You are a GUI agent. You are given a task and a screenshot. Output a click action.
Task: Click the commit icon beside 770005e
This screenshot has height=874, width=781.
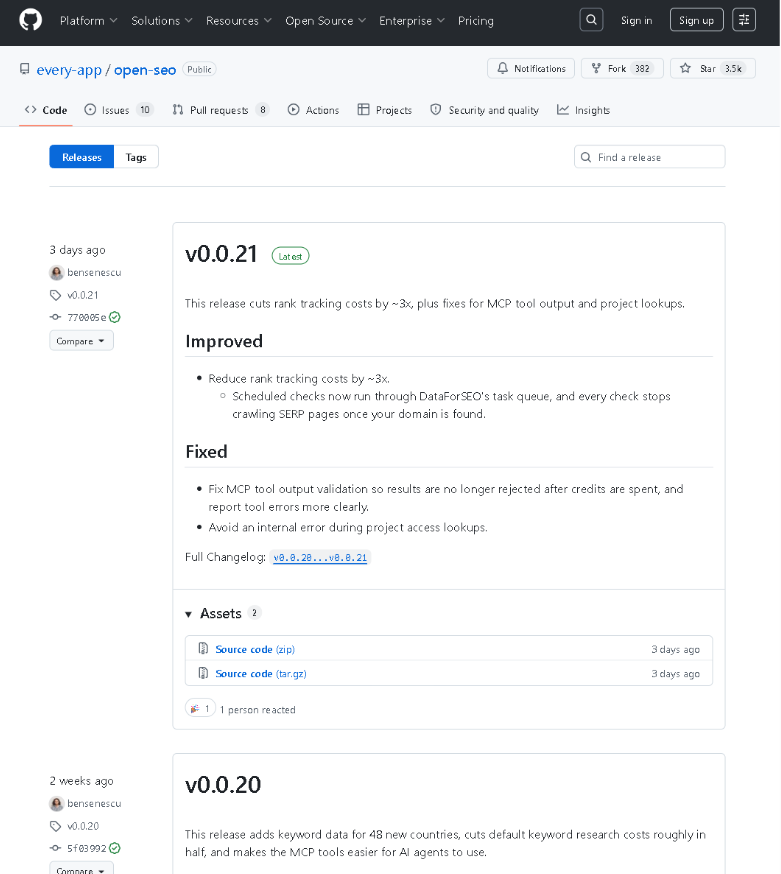55,317
